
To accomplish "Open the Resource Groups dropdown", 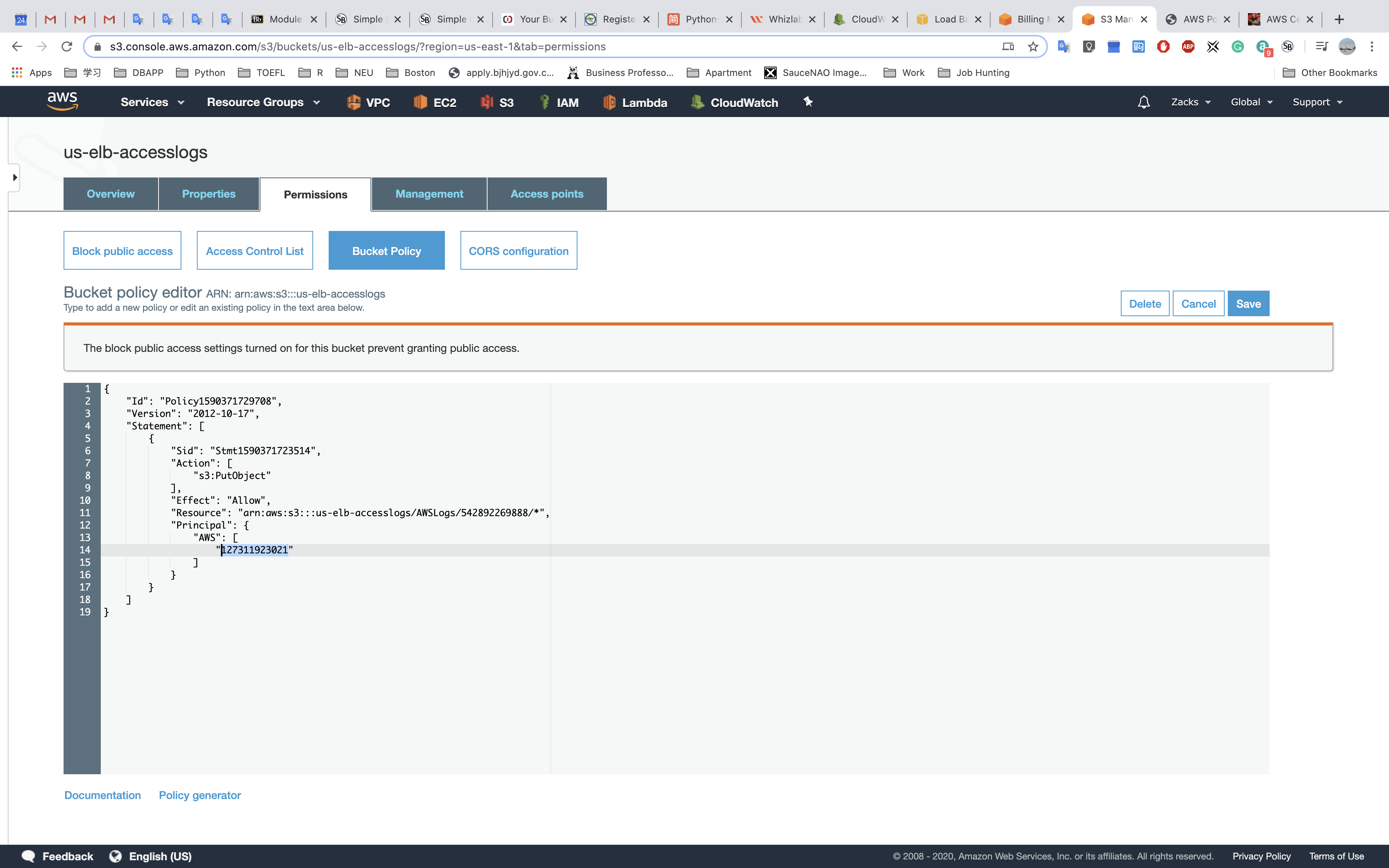I will point(263,102).
